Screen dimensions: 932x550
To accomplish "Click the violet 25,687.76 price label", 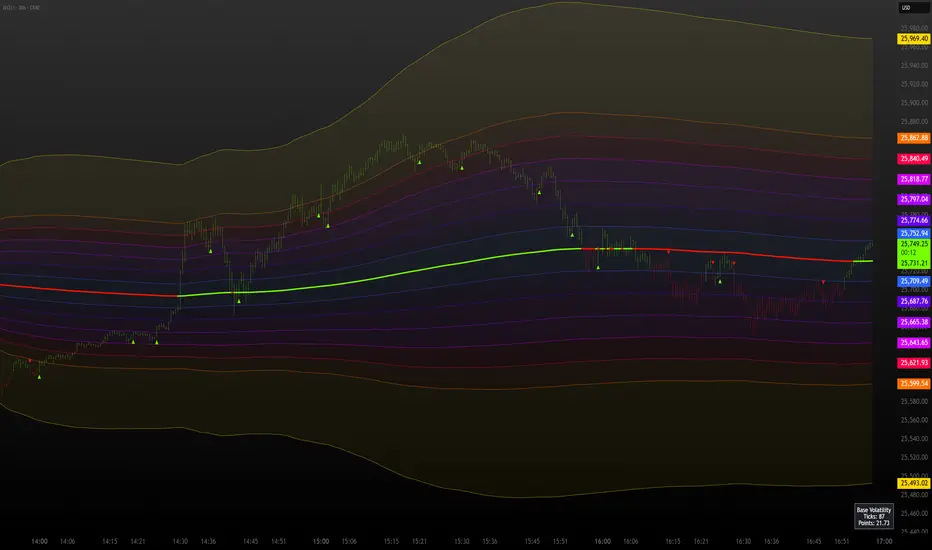I will pos(914,301).
